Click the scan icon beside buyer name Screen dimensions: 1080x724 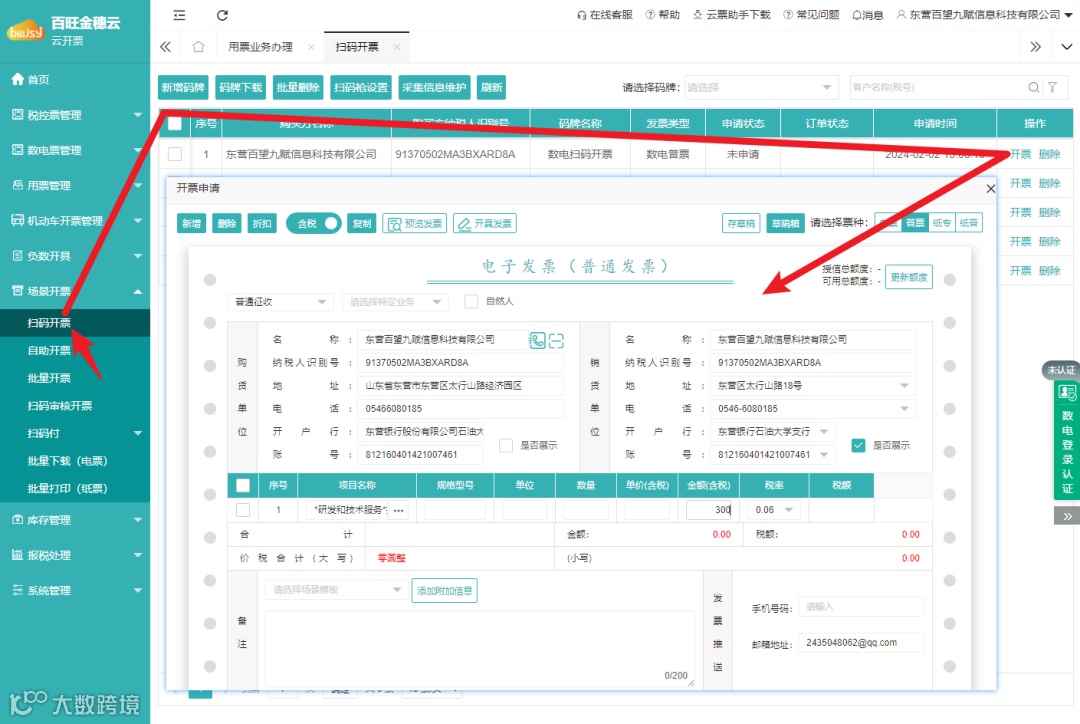click(x=557, y=340)
